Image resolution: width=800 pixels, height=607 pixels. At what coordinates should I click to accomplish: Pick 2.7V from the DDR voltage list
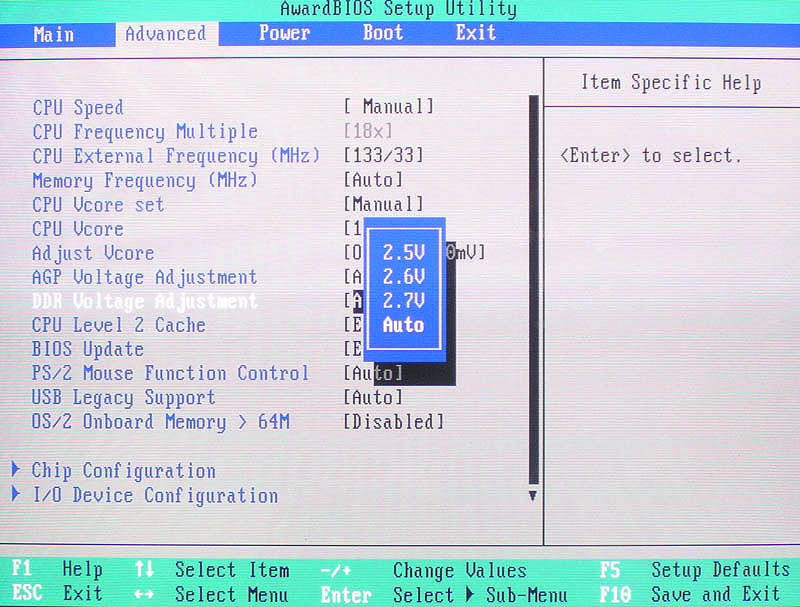click(404, 301)
